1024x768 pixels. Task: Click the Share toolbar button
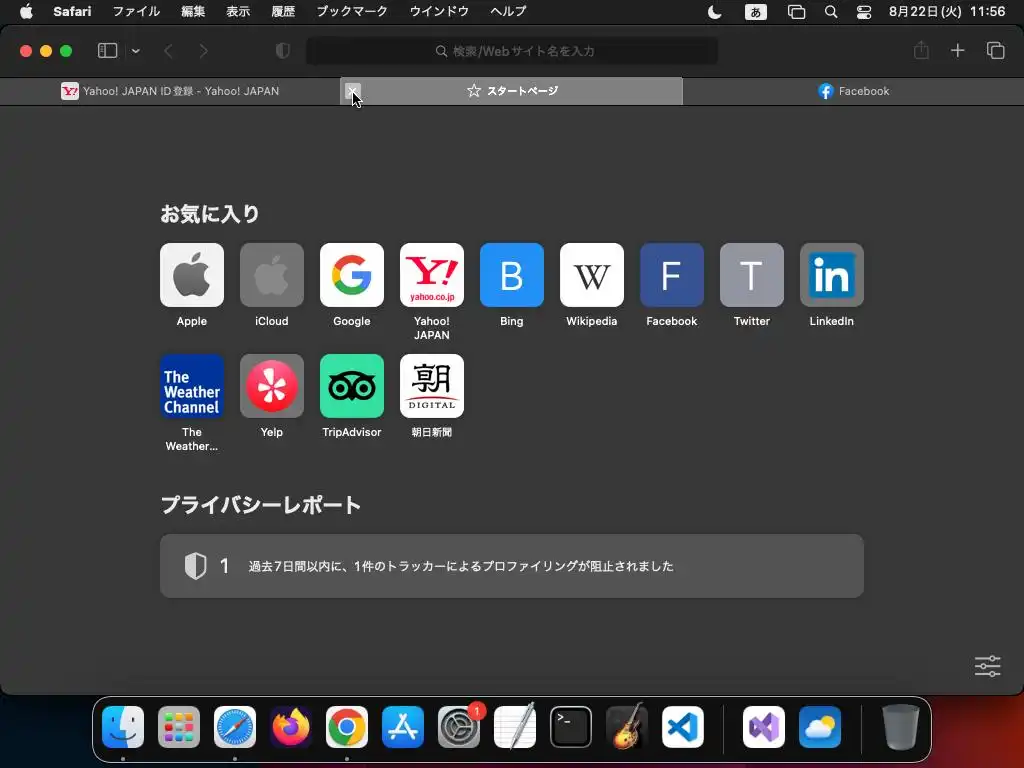pos(921,50)
